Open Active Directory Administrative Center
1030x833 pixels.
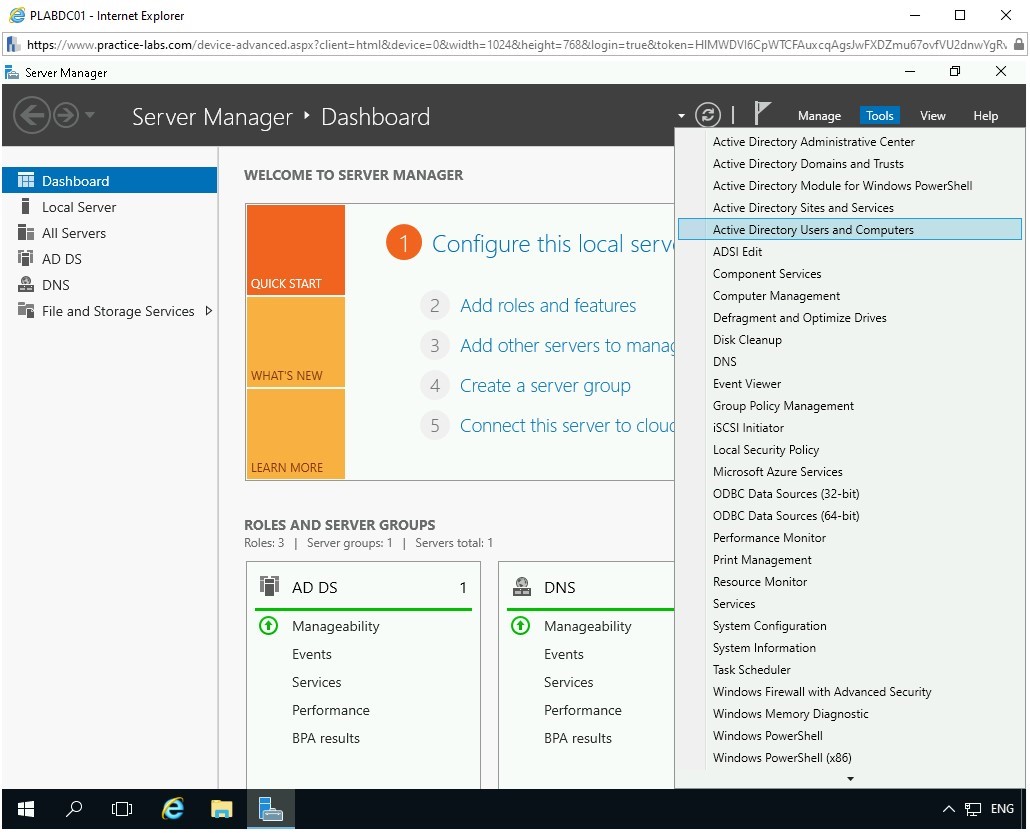tap(850, 142)
